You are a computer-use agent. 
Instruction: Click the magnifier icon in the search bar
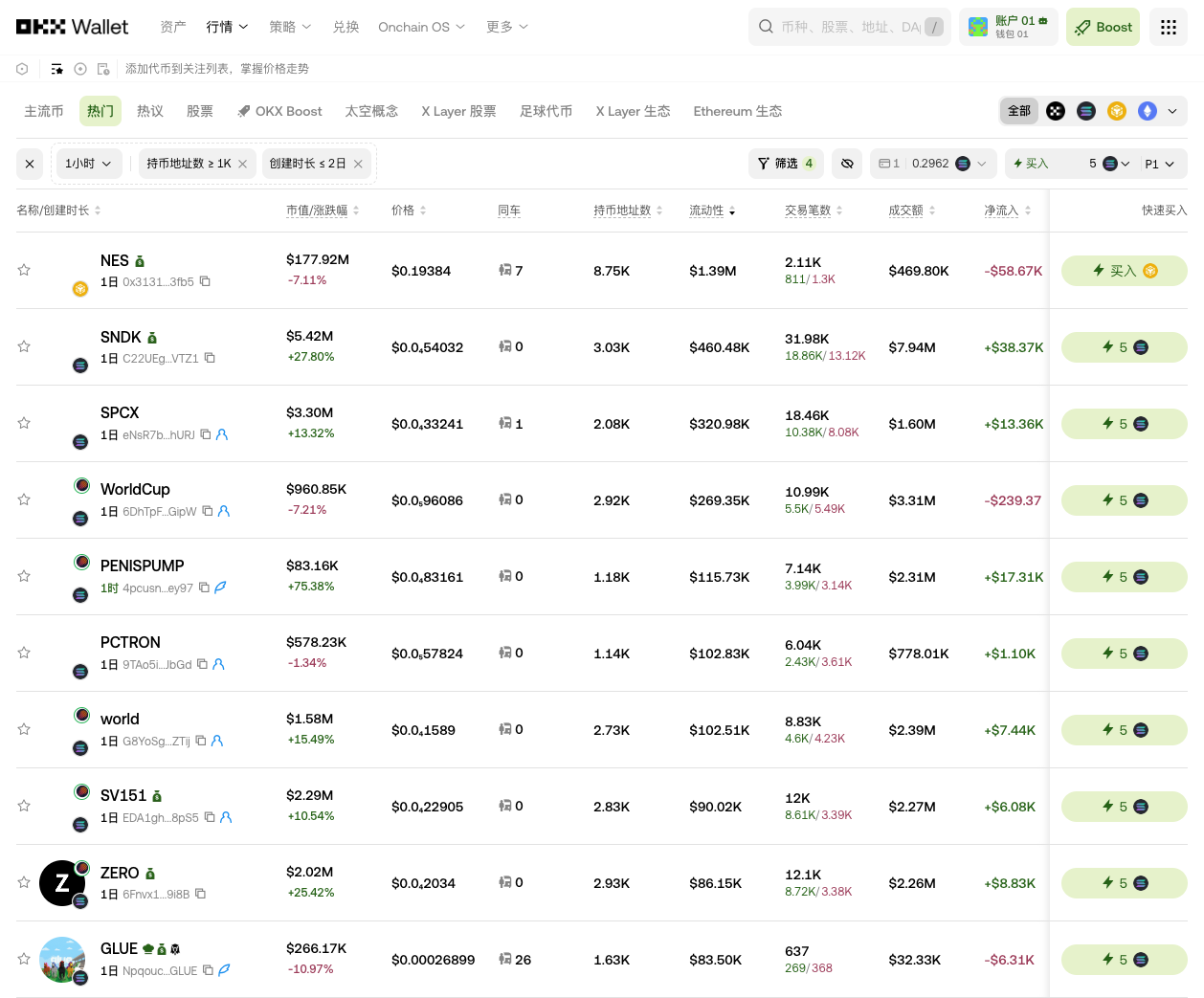pos(766,27)
